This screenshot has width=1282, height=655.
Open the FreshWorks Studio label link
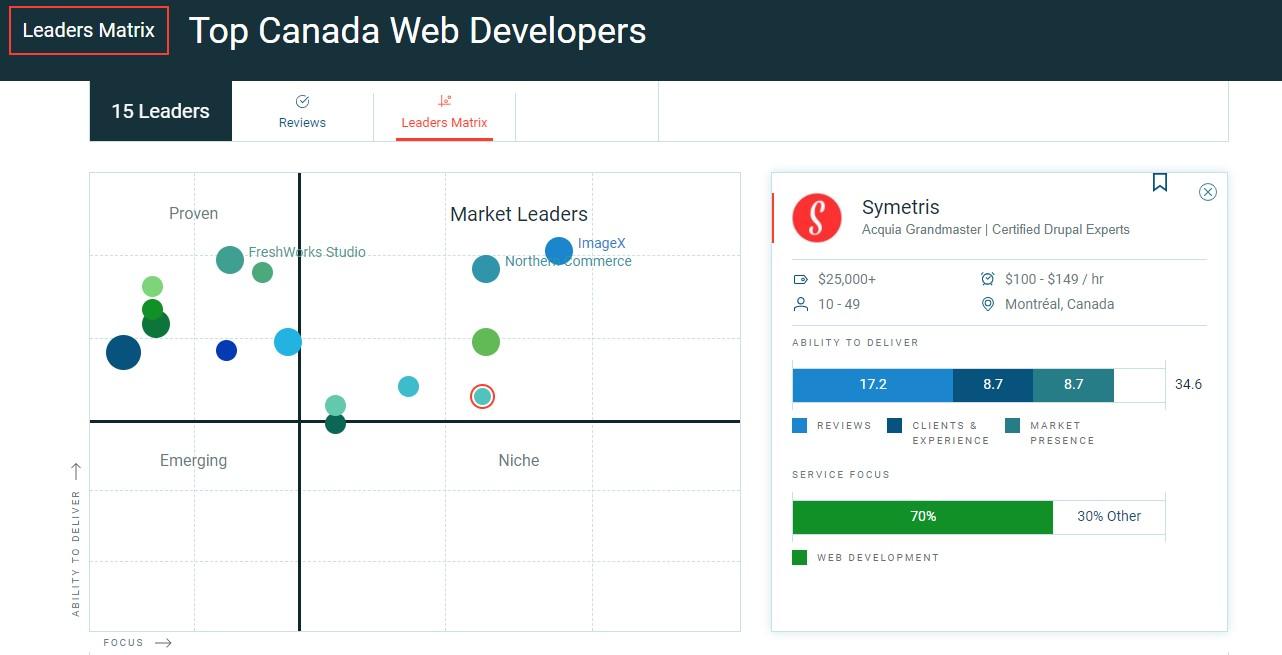(307, 252)
